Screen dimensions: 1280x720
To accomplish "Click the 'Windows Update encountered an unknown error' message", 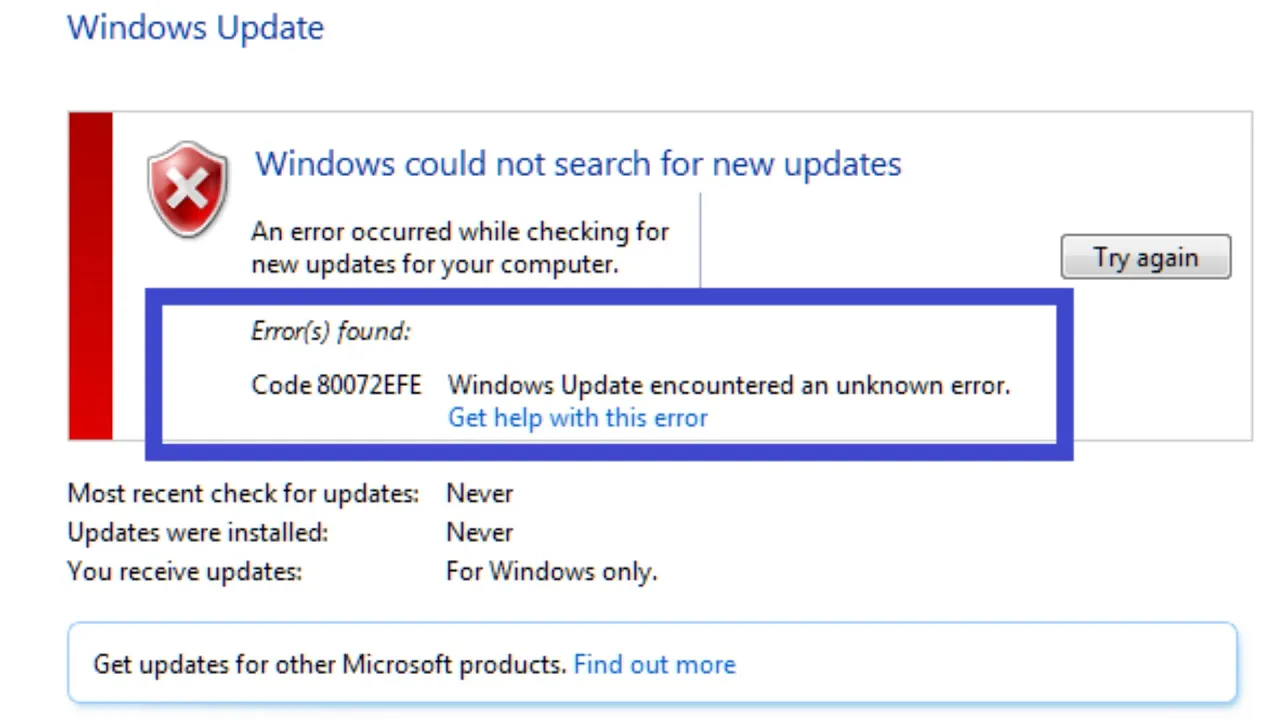I will click(729, 385).
